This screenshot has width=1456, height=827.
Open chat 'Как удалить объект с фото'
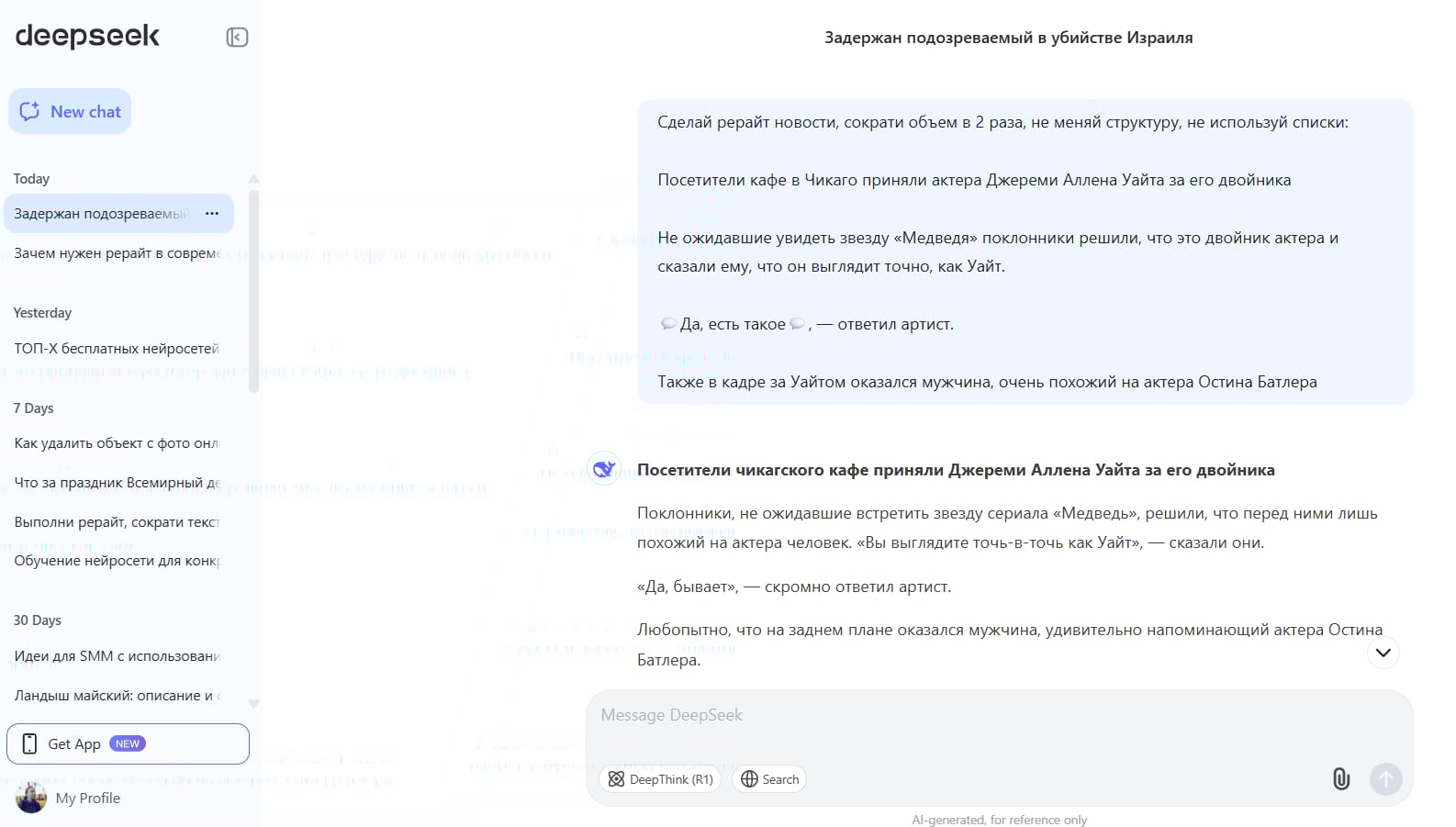118,443
